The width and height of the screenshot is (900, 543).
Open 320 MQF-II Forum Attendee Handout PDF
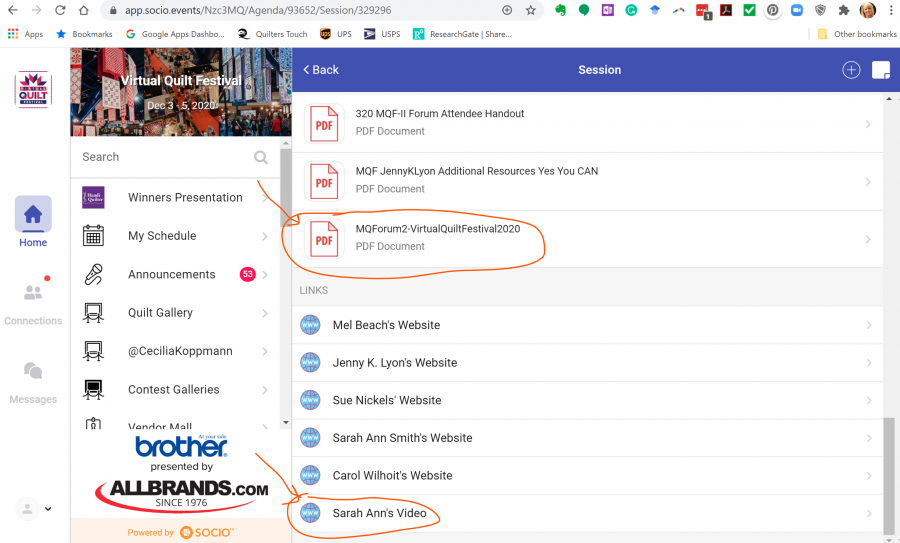click(587, 123)
